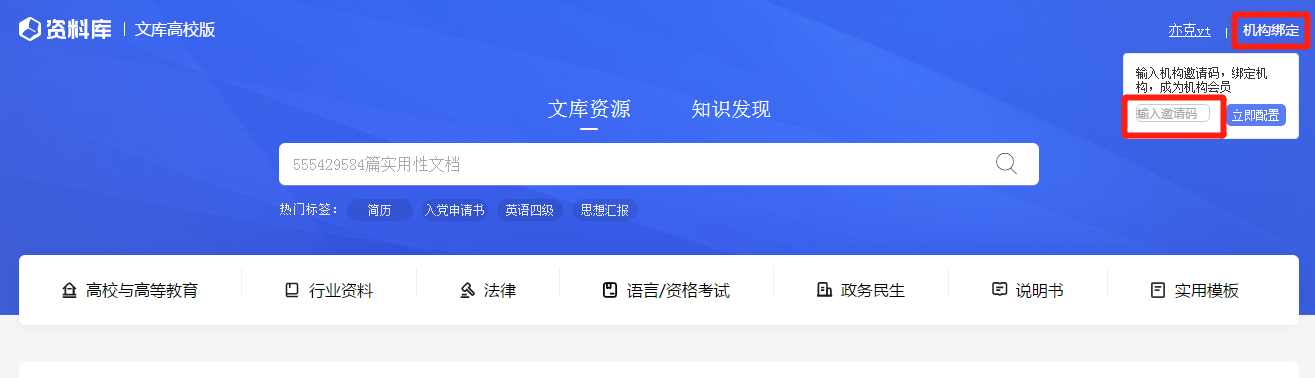Open the 亦克vt user link
Viewport: 1315px width, 378px height.
point(1190,31)
